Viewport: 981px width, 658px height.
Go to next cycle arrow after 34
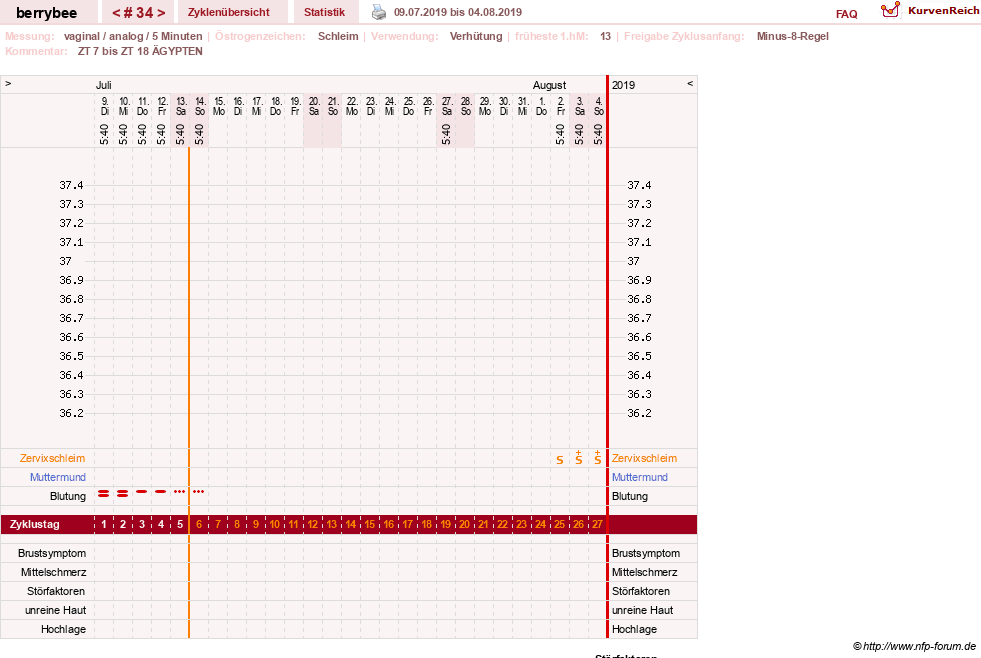click(161, 13)
